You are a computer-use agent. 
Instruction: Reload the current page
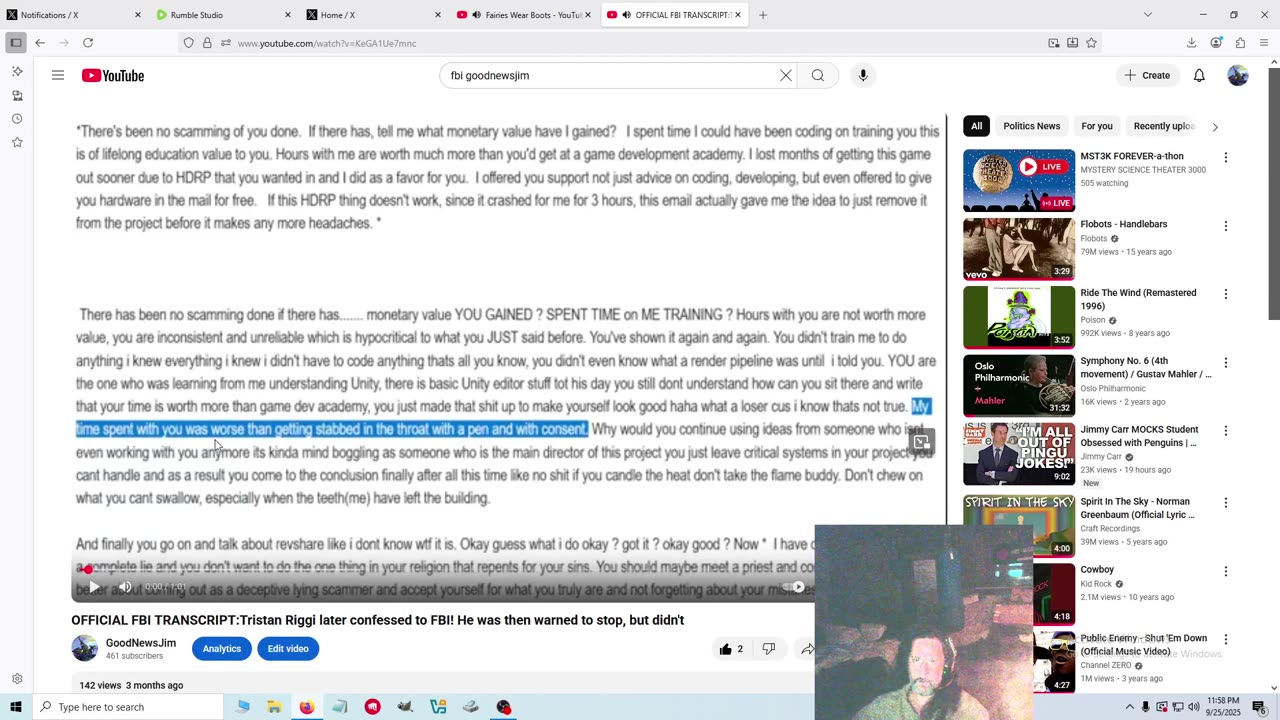pyautogui.click(x=88, y=43)
